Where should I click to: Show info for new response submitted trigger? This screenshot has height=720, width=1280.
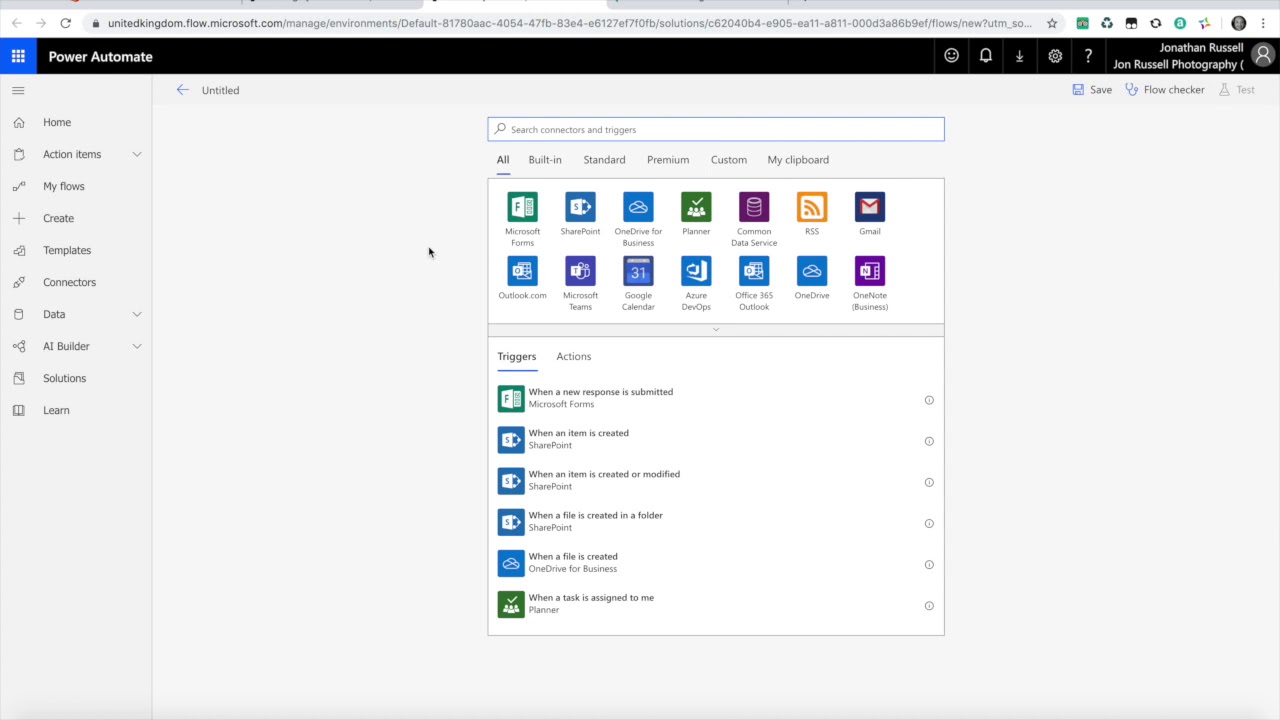point(929,400)
